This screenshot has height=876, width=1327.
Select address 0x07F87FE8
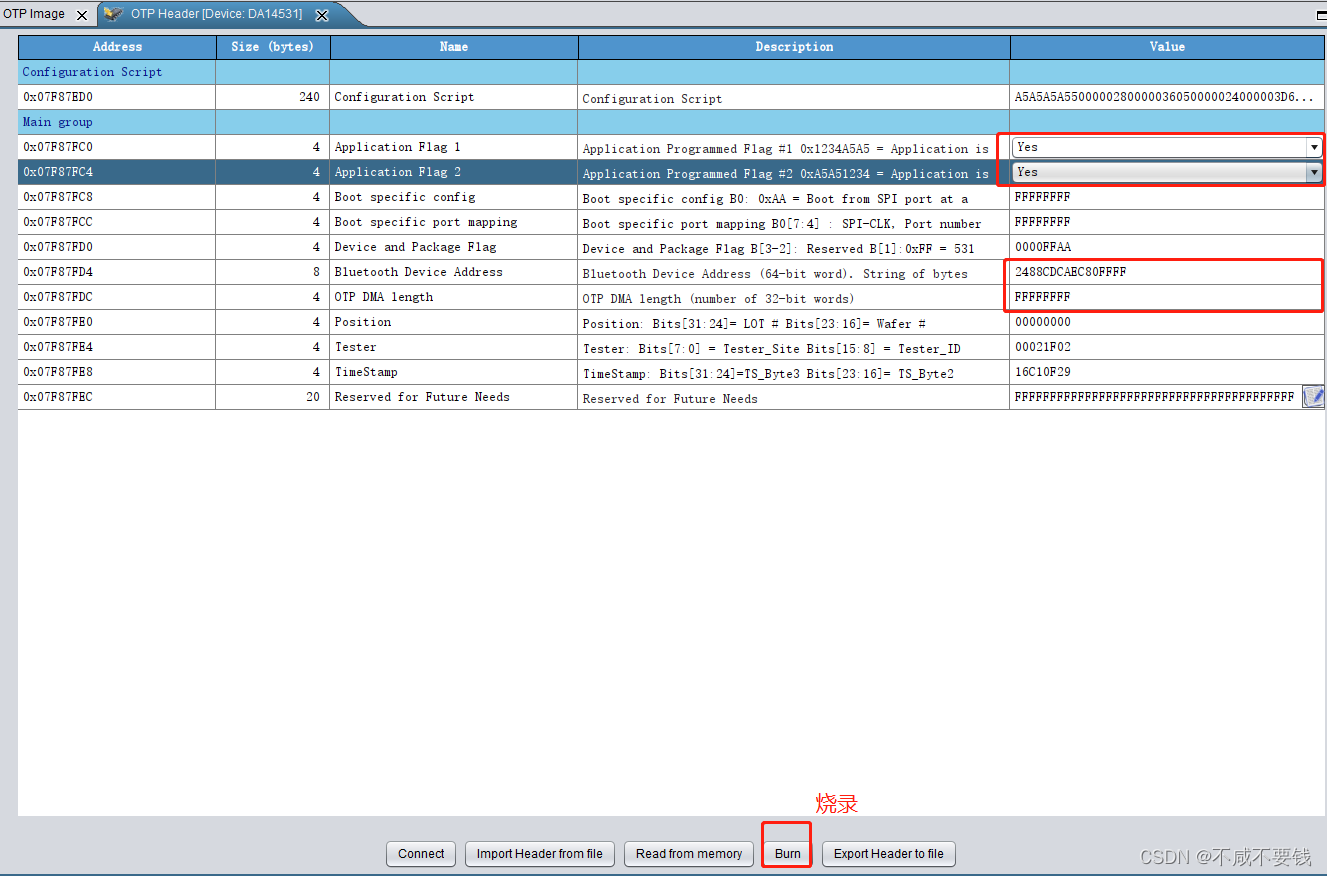[x=117, y=372]
